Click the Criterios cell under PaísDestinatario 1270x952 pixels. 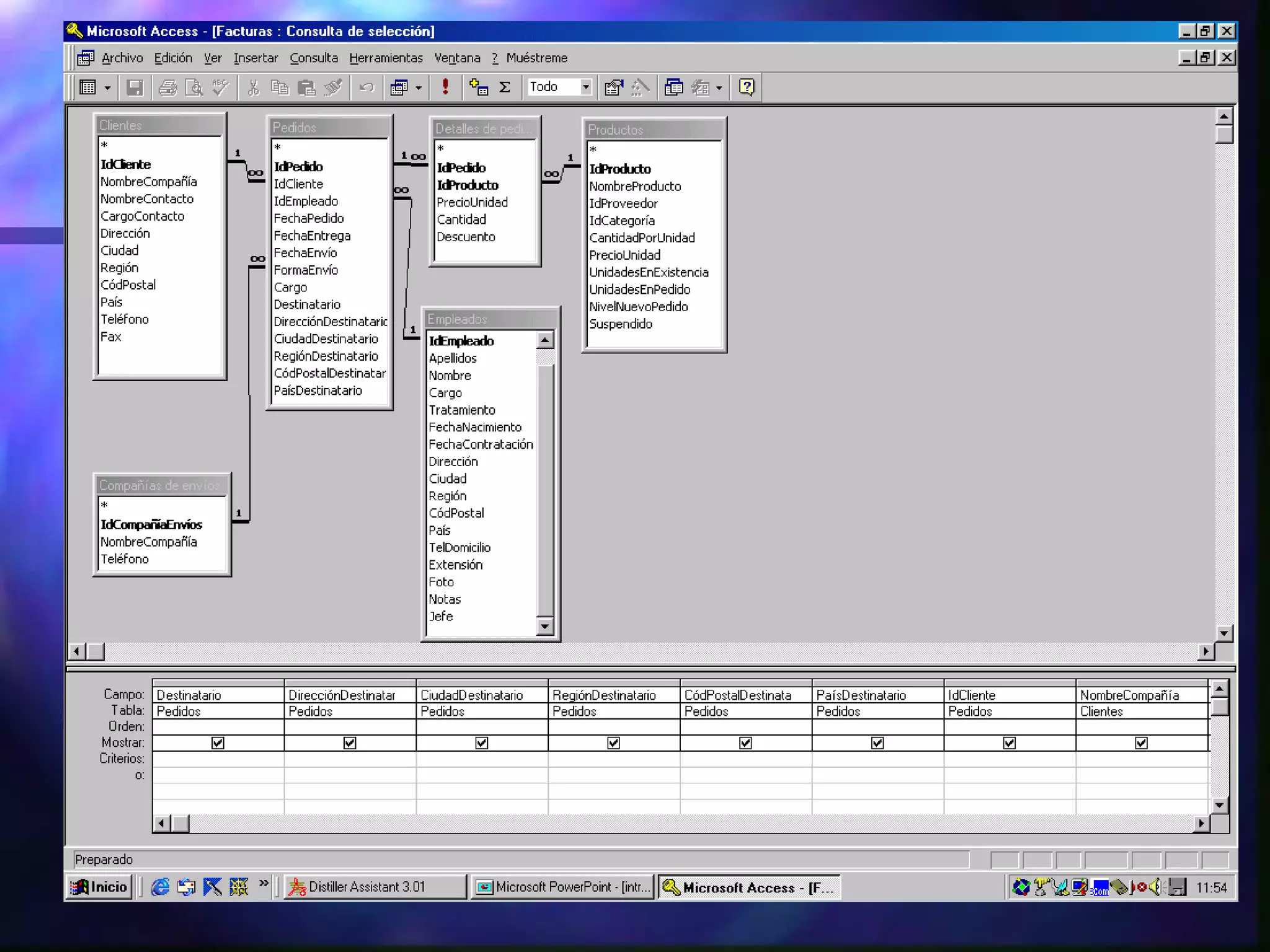point(877,759)
